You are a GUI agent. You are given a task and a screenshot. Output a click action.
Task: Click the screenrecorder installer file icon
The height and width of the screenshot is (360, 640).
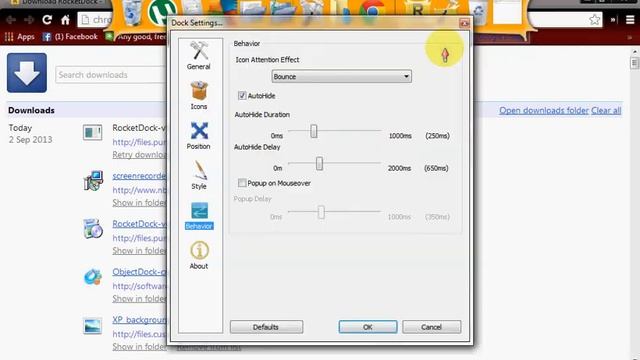[x=93, y=181]
